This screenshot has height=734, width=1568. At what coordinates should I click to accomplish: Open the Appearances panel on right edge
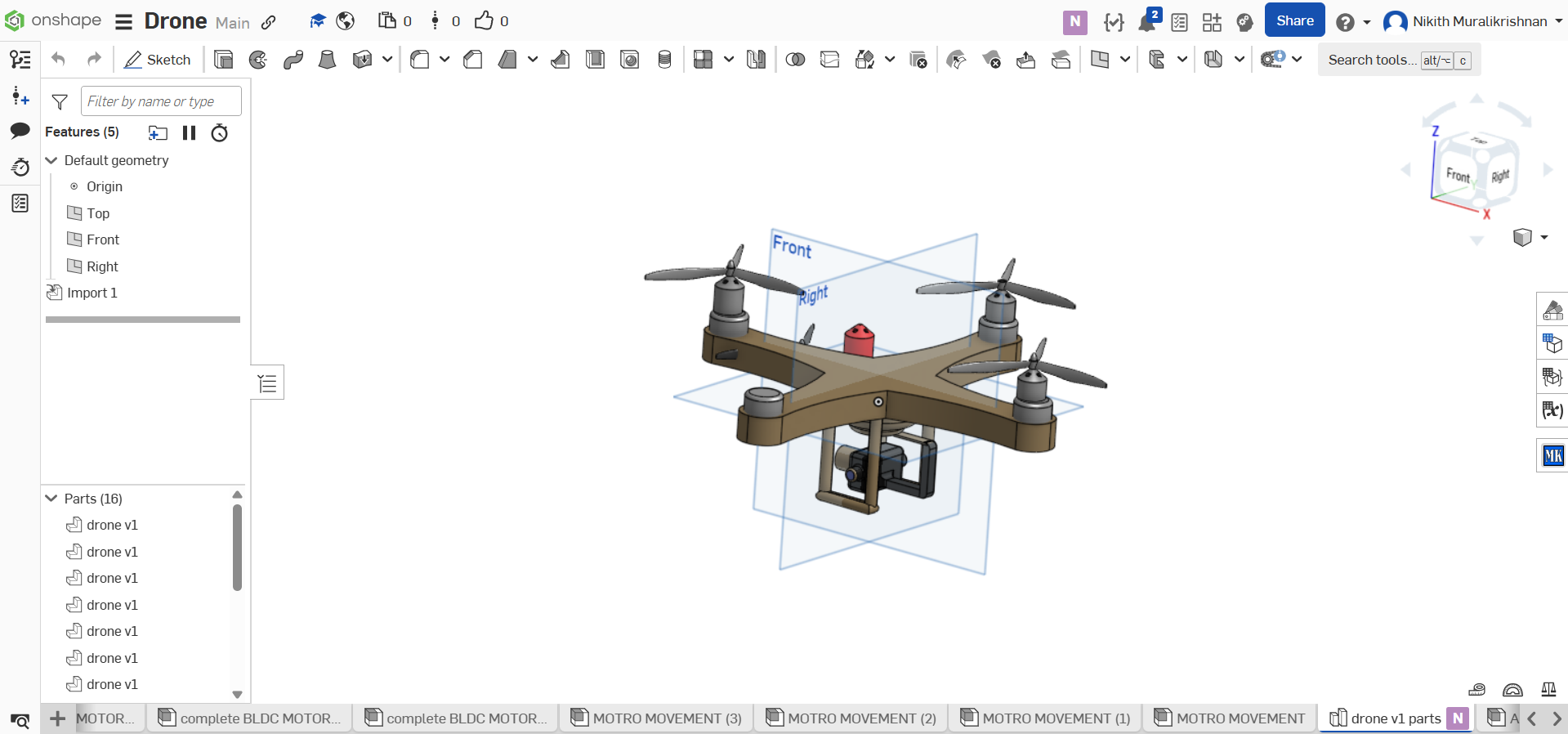point(1552,311)
